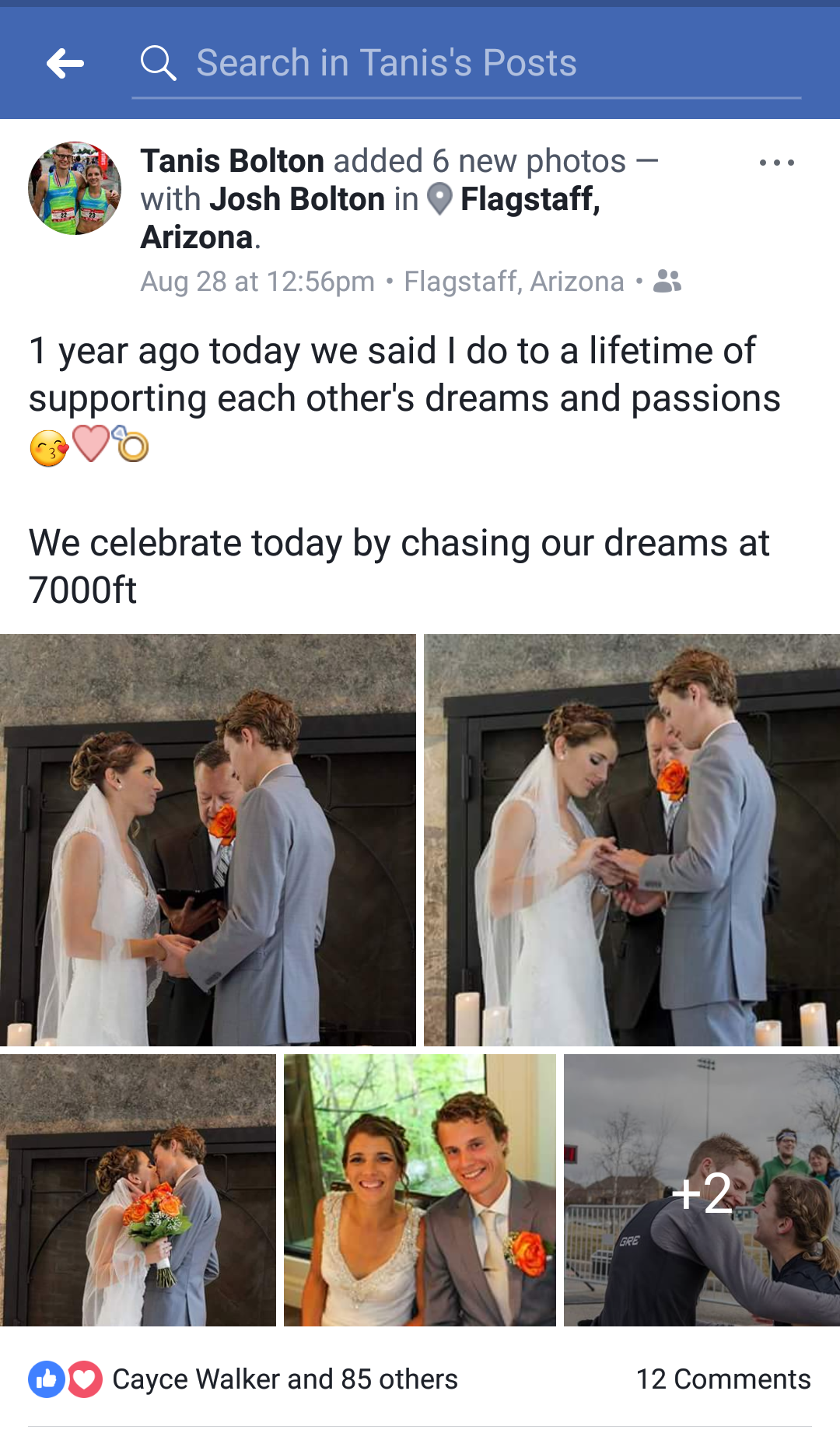Open the ring exchange wedding photo

point(632,840)
